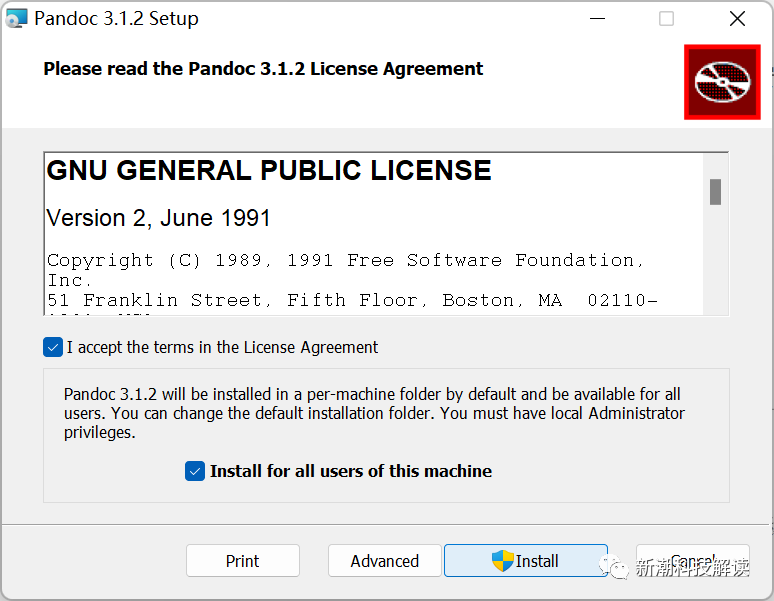Close the Pandoc Setup window
774x601 pixels.
(x=737, y=18)
